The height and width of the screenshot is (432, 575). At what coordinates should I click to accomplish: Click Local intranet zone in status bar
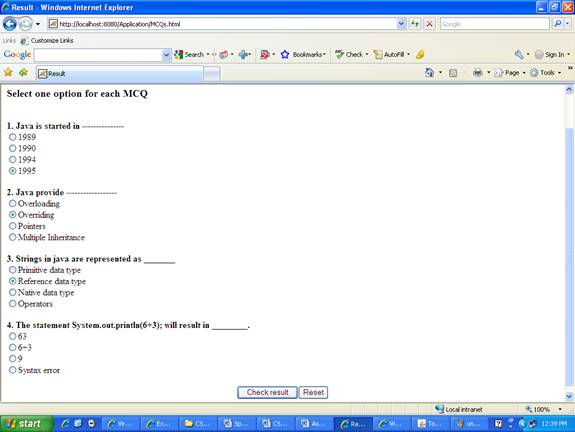459,409
